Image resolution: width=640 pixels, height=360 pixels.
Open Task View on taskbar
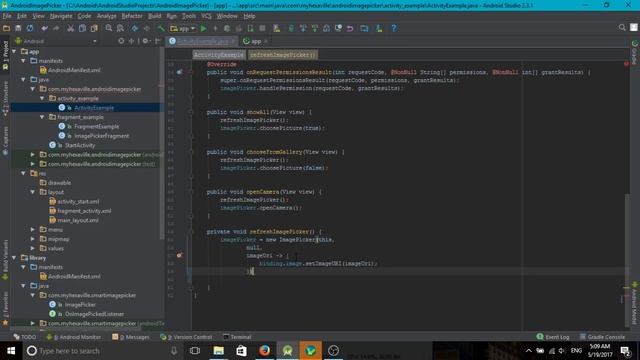pyautogui.click(x=195, y=351)
